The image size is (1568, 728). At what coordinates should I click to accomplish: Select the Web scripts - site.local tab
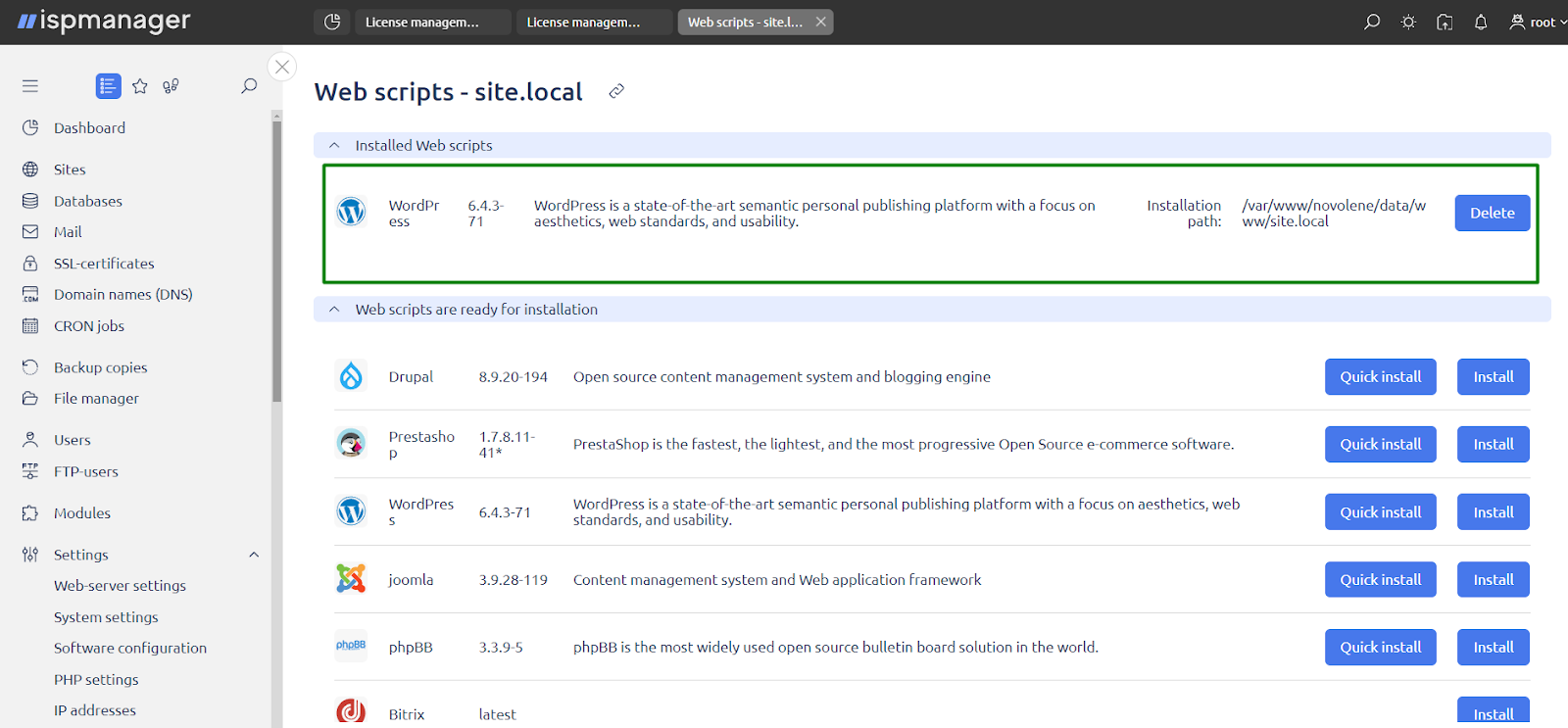tap(745, 22)
